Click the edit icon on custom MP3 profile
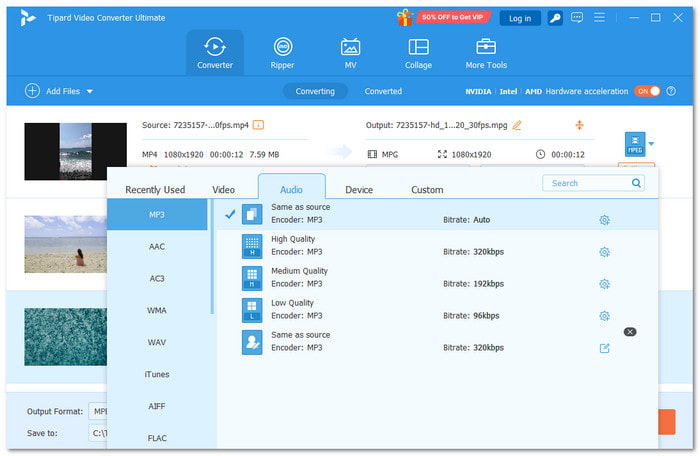The height and width of the screenshot is (456, 700). (x=604, y=348)
